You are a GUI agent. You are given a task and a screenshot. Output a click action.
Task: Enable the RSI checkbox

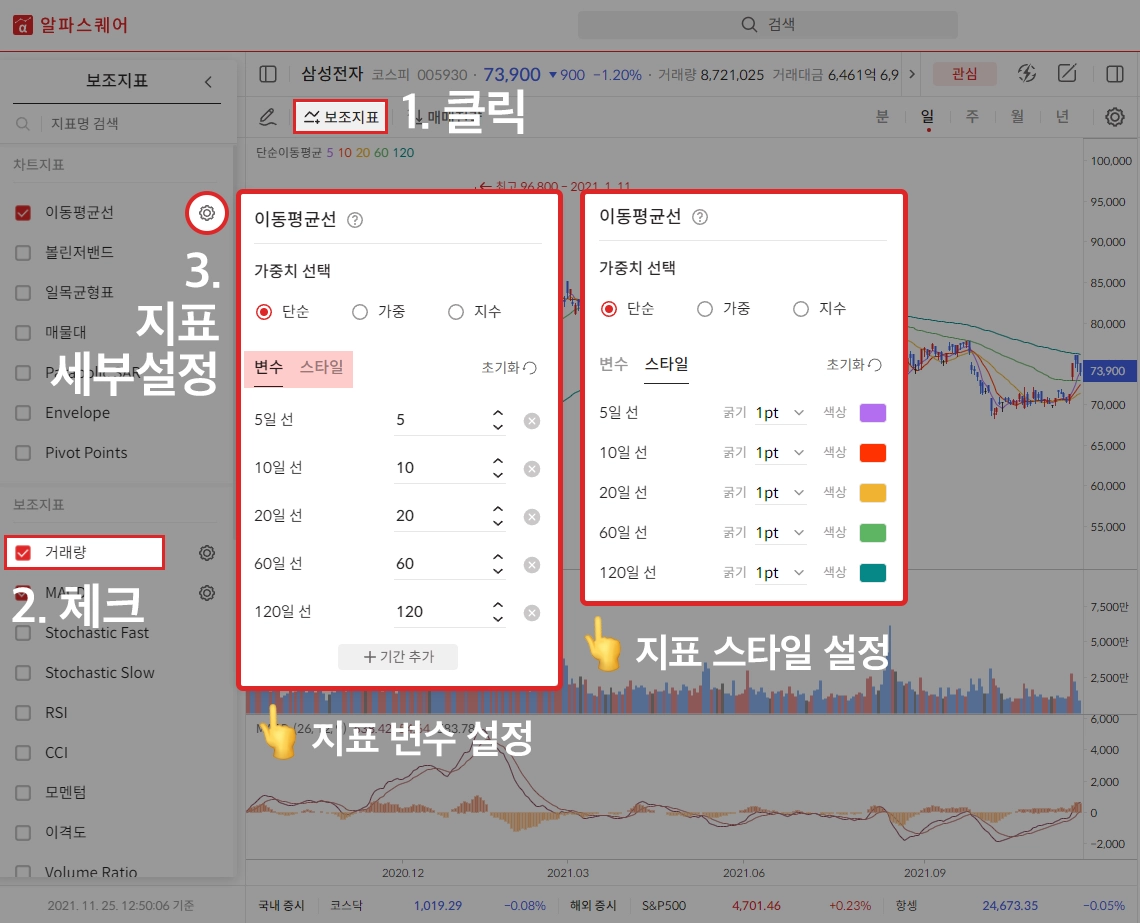click(x=23, y=713)
